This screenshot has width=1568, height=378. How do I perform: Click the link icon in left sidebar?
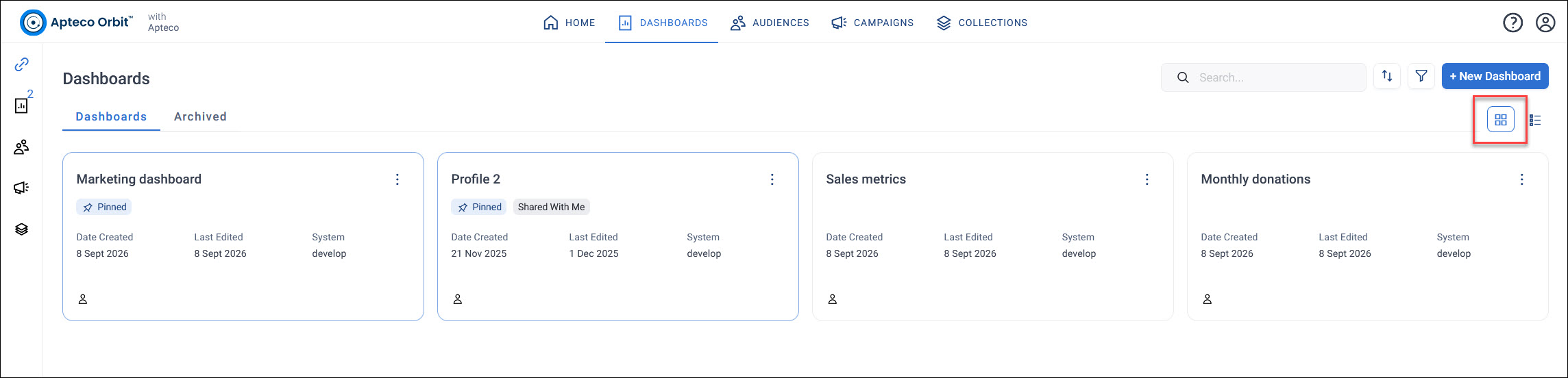pos(22,64)
